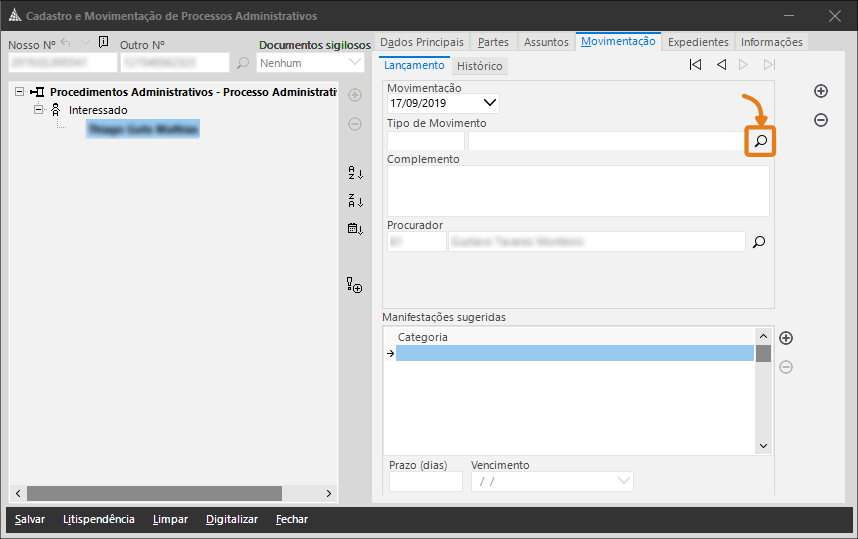The width and height of the screenshot is (858, 539).
Task: Open the Histórico sub-tab
Action: coord(480,66)
